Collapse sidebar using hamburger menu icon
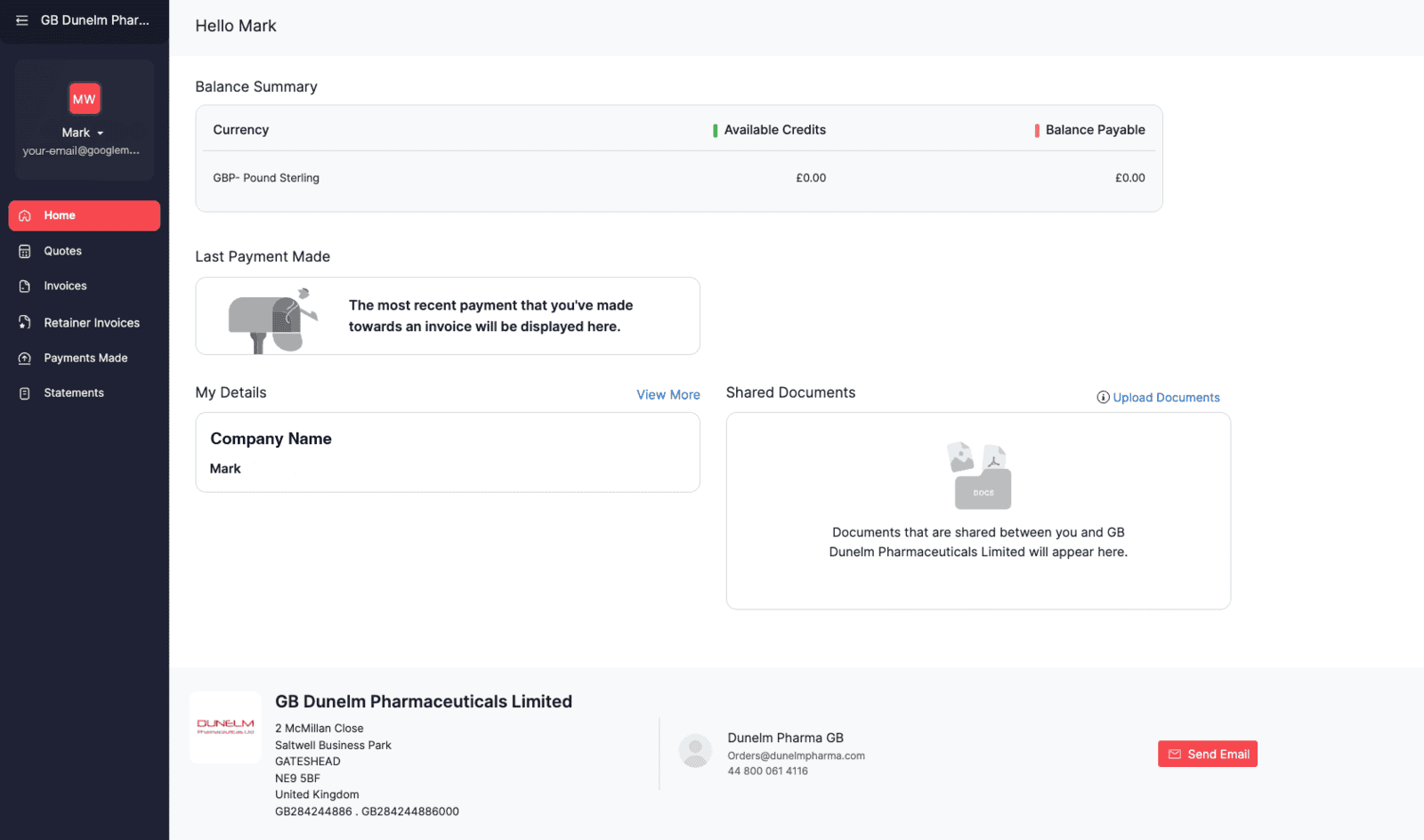The width and height of the screenshot is (1424, 840). (22, 20)
